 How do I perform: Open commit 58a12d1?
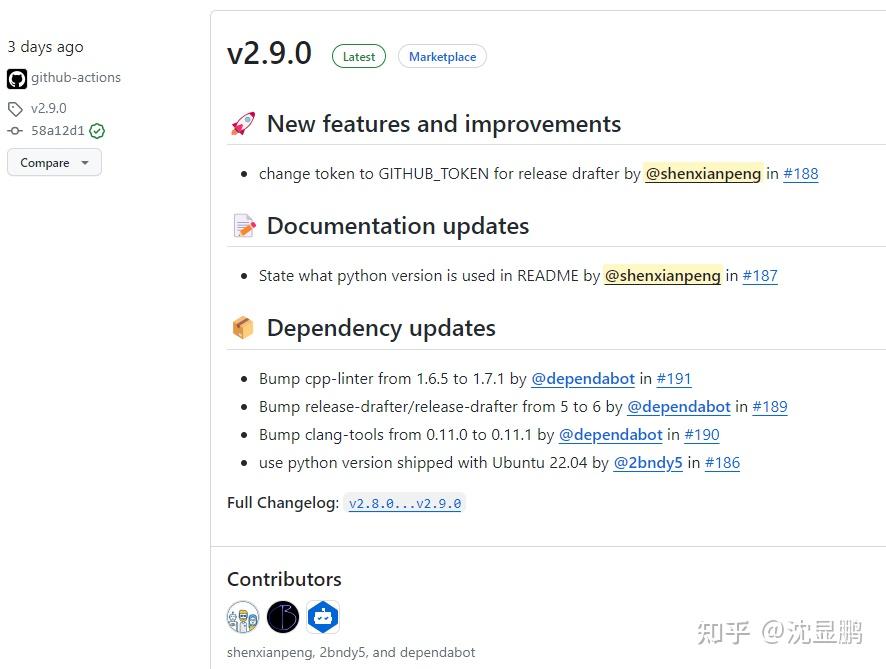[56, 130]
